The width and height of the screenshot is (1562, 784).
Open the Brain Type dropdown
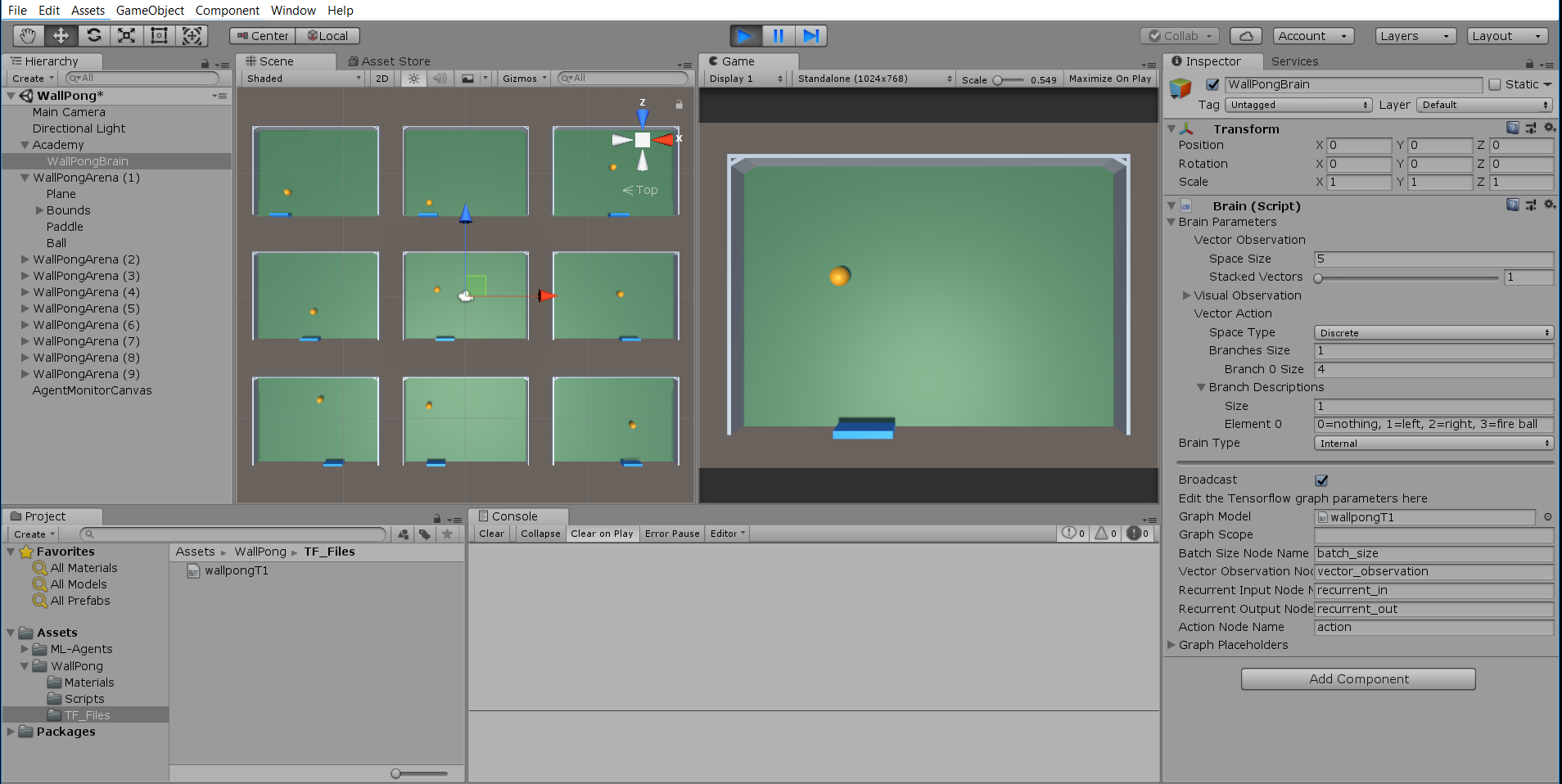[1433, 444]
